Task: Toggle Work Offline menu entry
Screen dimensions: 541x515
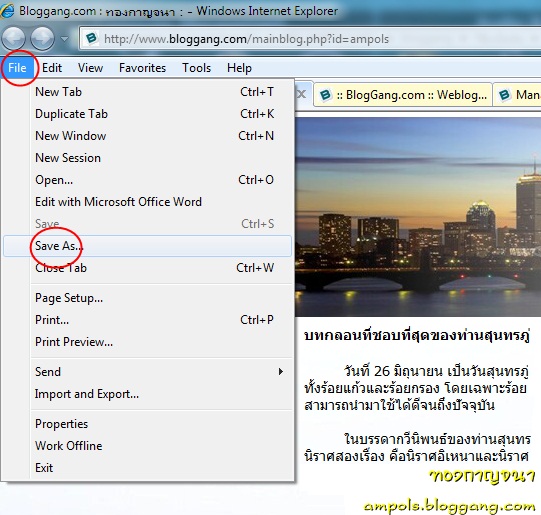Action: pos(147,446)
